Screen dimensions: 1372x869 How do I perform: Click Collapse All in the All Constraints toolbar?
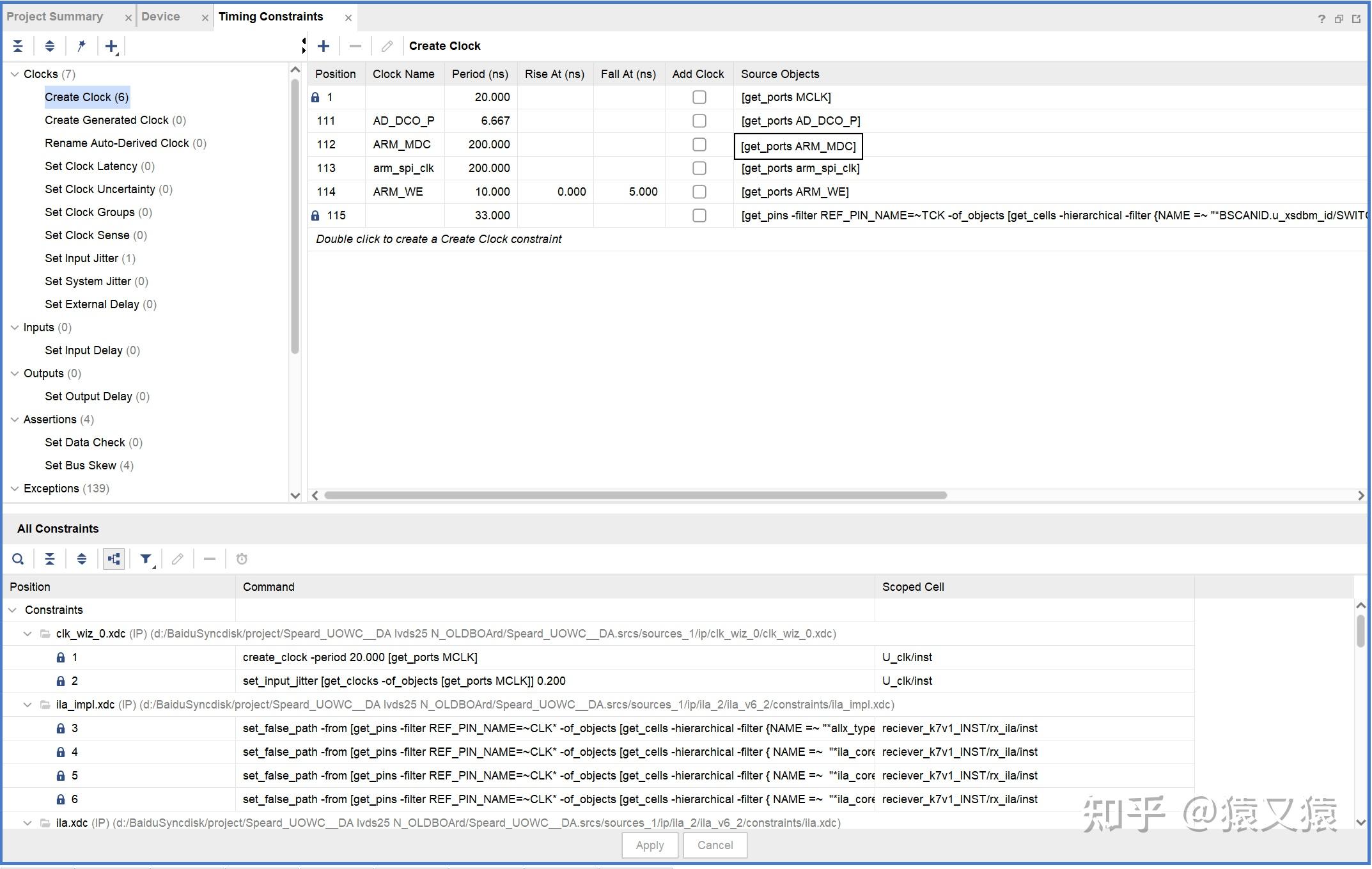pos(50,560)
